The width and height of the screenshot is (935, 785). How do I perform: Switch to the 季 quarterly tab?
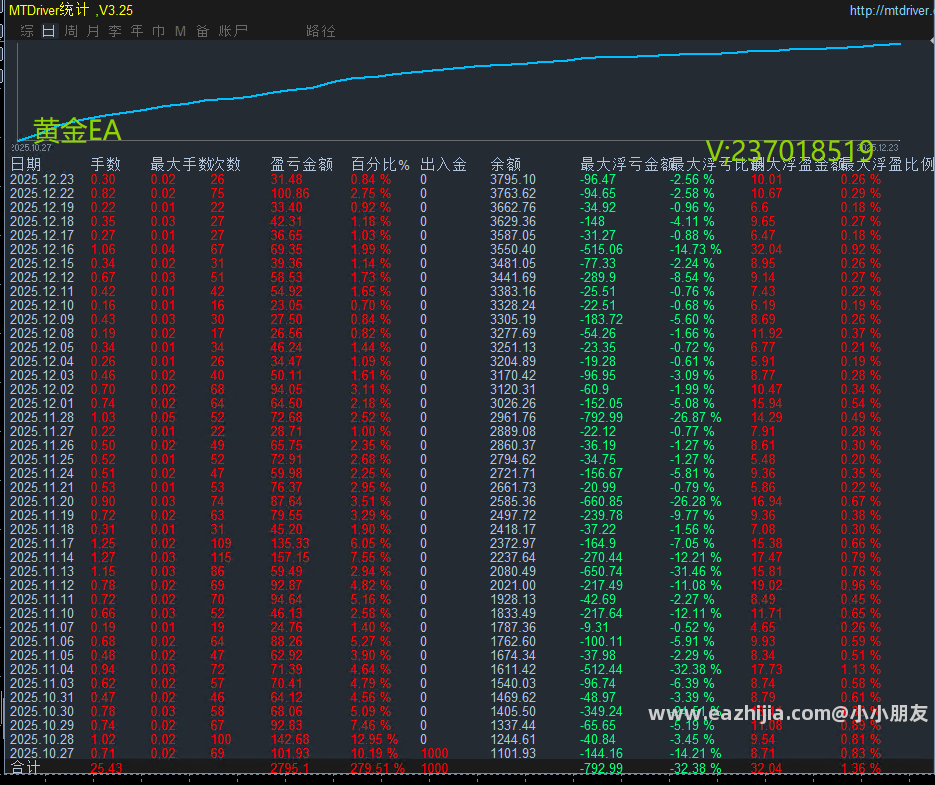115,31
